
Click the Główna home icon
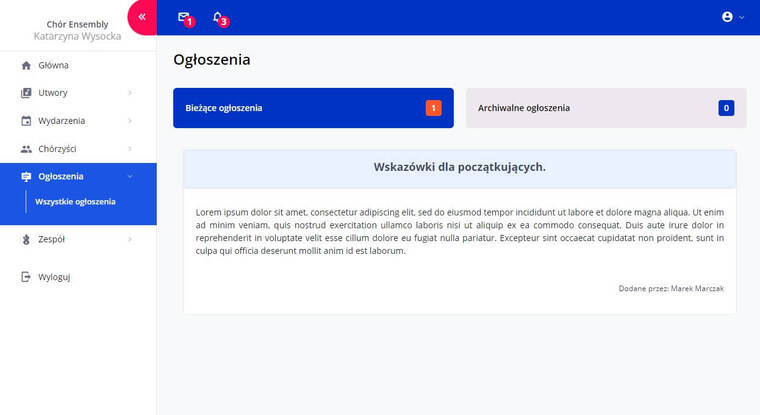point(26,65)
